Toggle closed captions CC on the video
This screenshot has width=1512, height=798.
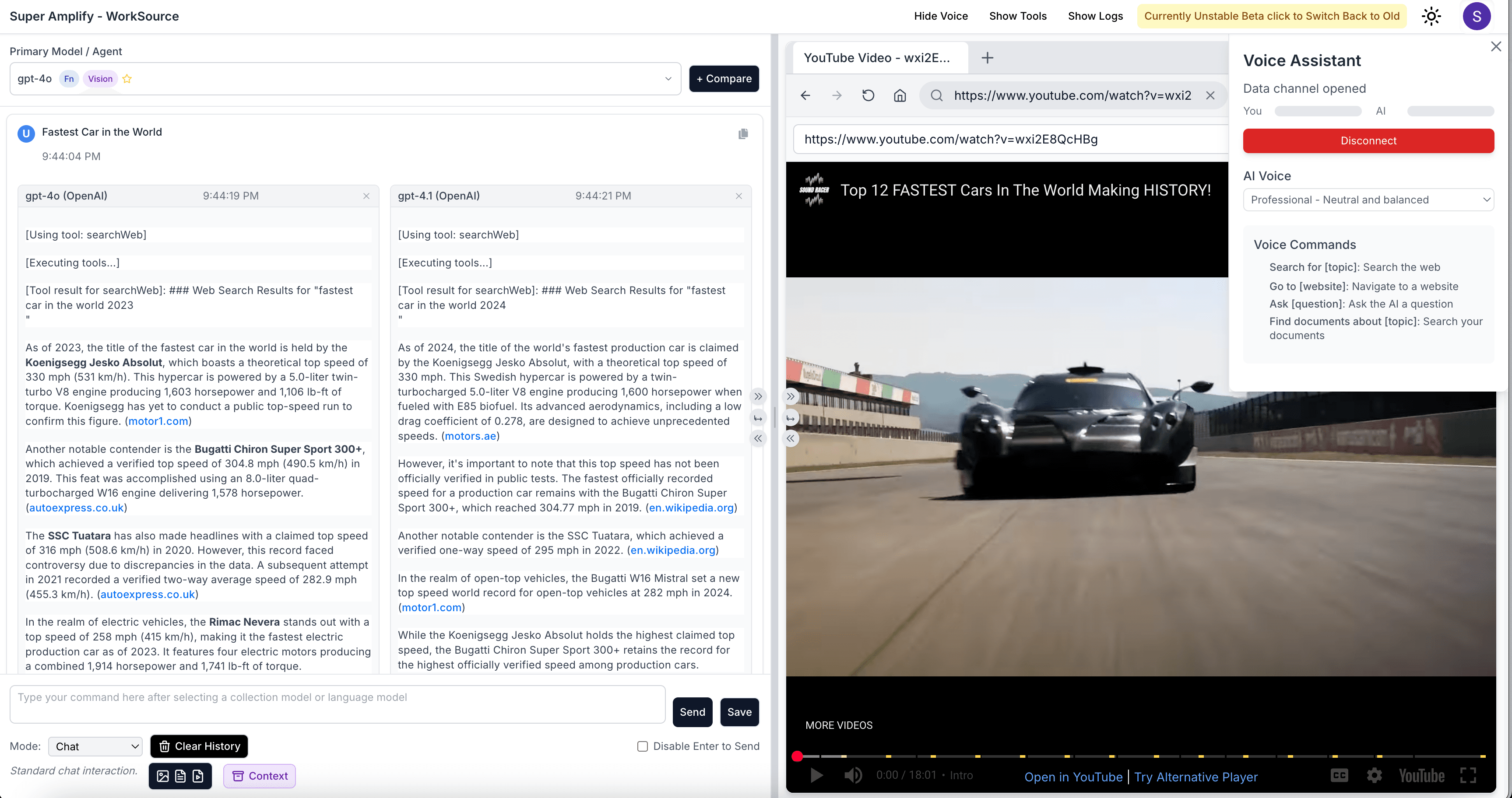click(x=1339, y=776)
